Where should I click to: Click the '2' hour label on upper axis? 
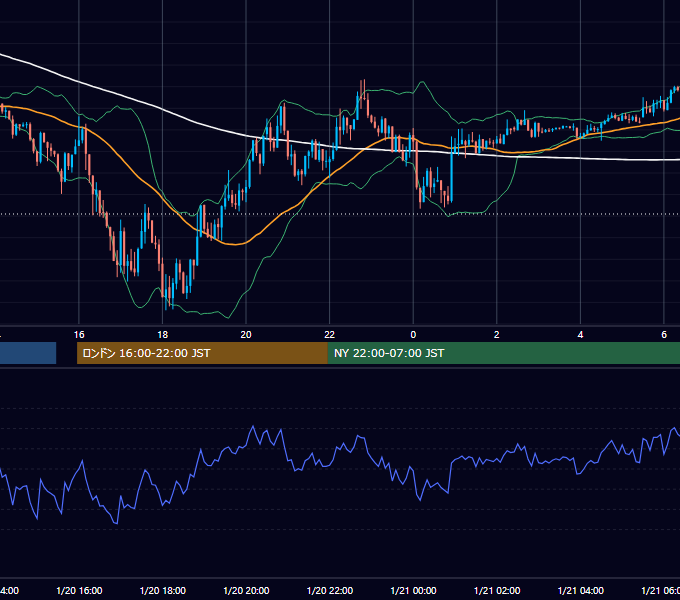point(497,334)
